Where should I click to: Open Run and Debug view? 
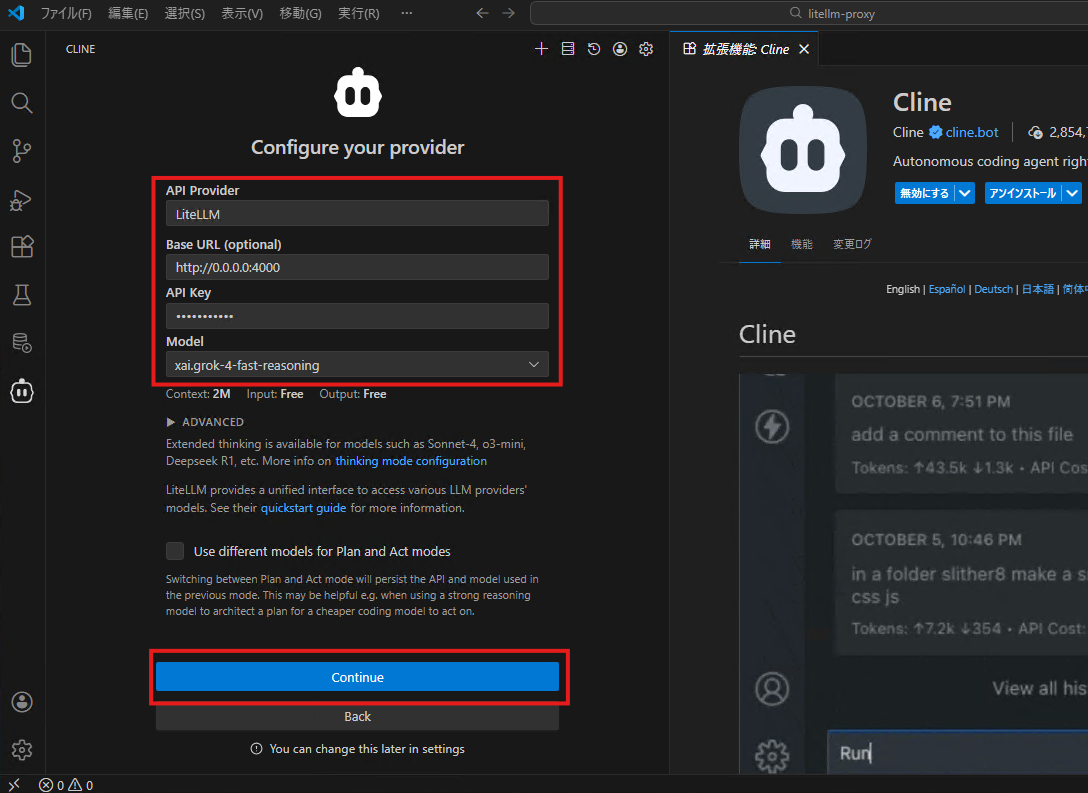pyautogui.click(x=22, y=200)
